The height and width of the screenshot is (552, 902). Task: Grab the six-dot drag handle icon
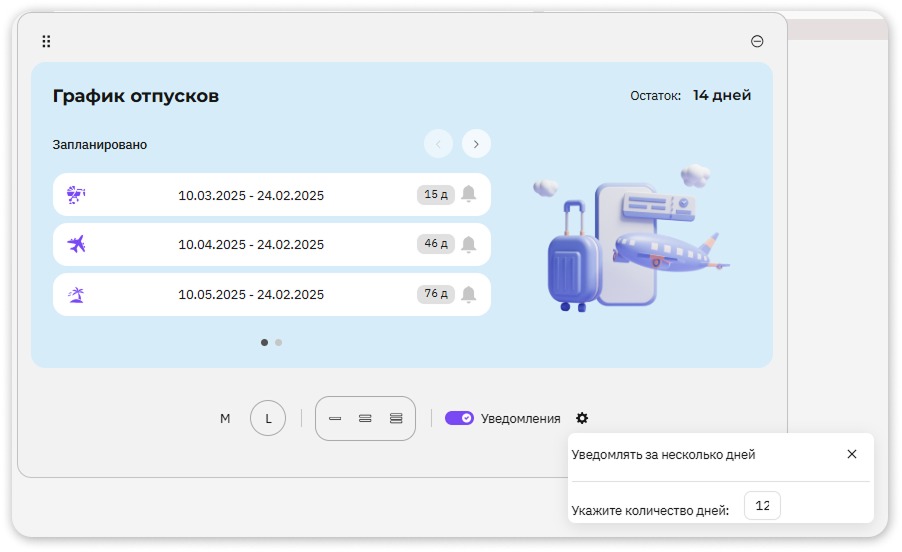point(46,41)
